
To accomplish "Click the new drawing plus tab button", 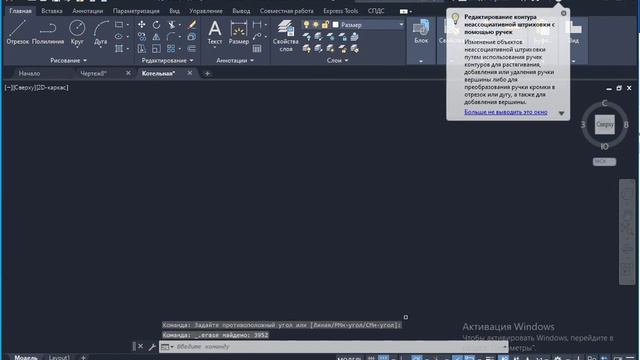I will (207, 73).
